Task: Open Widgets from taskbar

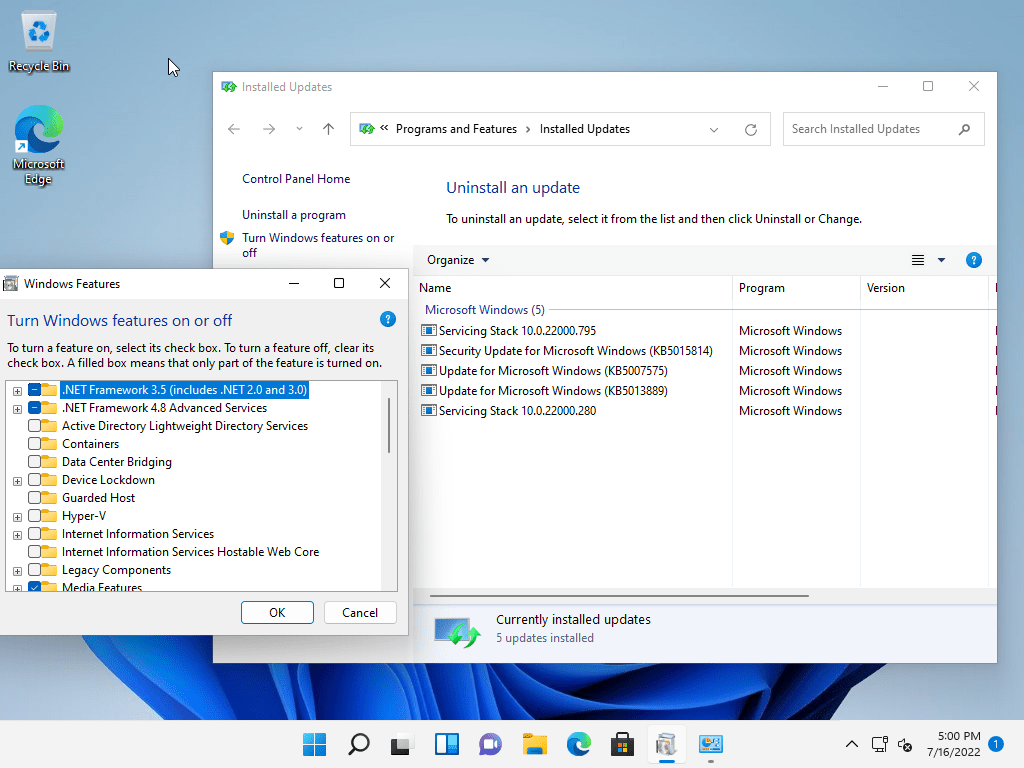Action: (447, 744)
